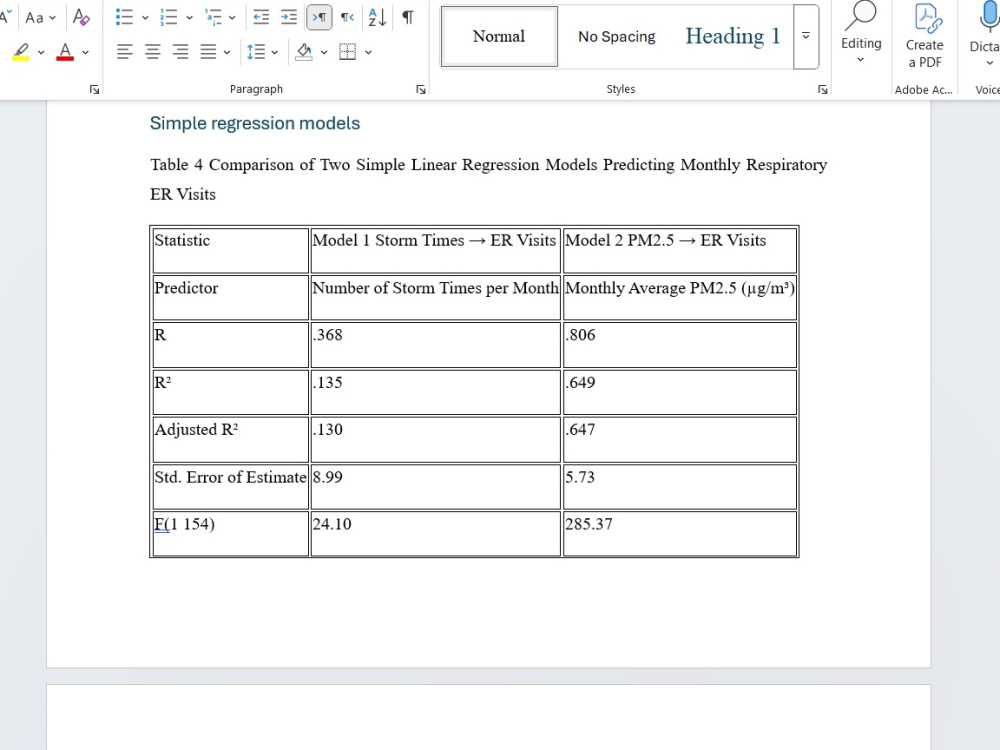Justify the paragraph text

click(x=208, y=52)
